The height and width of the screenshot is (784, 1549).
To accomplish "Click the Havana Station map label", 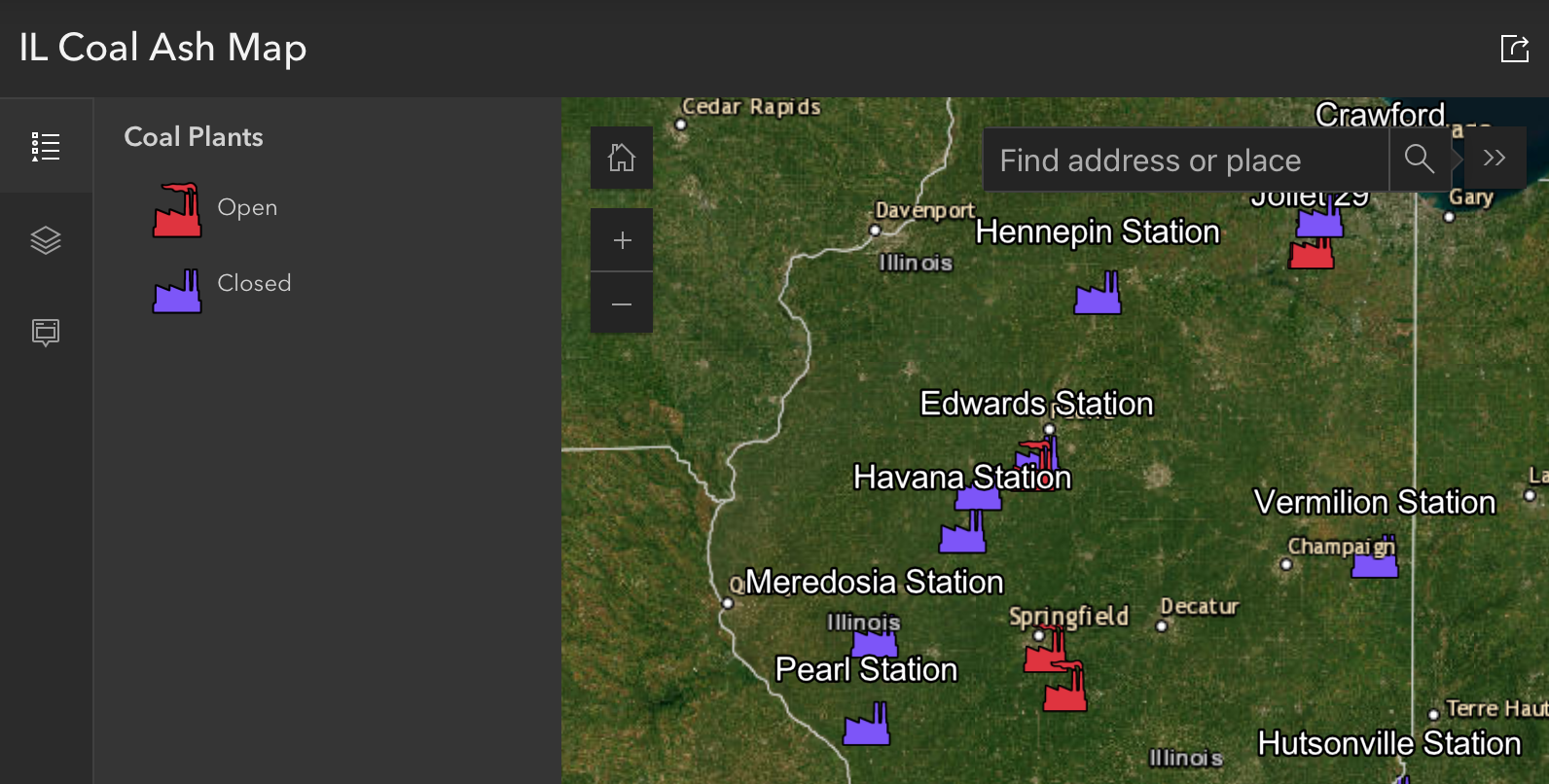I will [961, 477].
